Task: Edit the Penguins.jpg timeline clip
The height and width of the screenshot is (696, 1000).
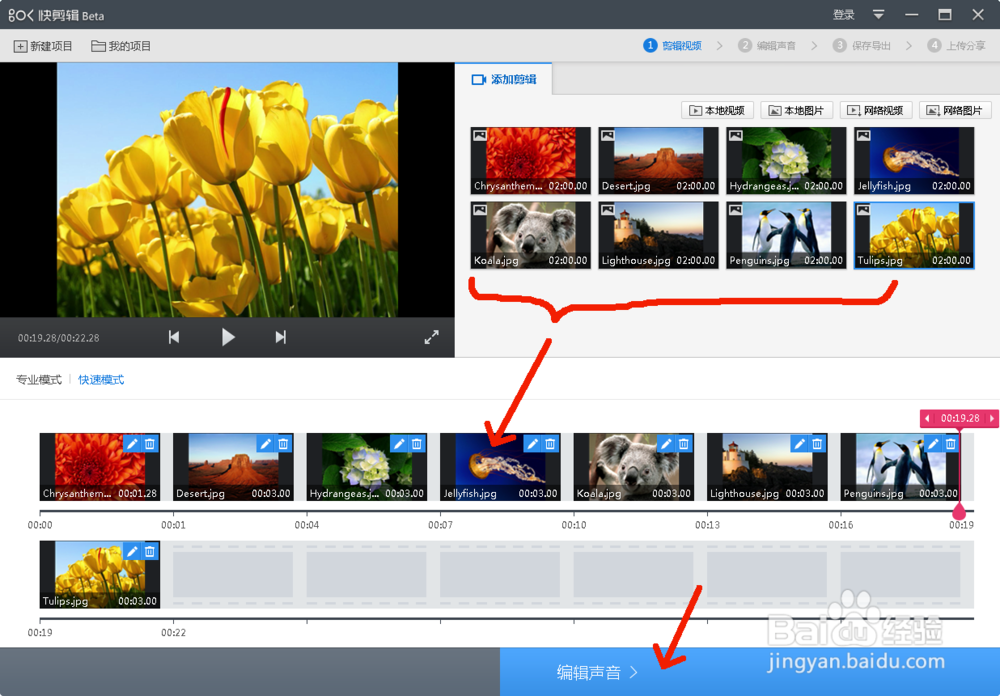Action: pyautogui.click(x=933, y=444)
